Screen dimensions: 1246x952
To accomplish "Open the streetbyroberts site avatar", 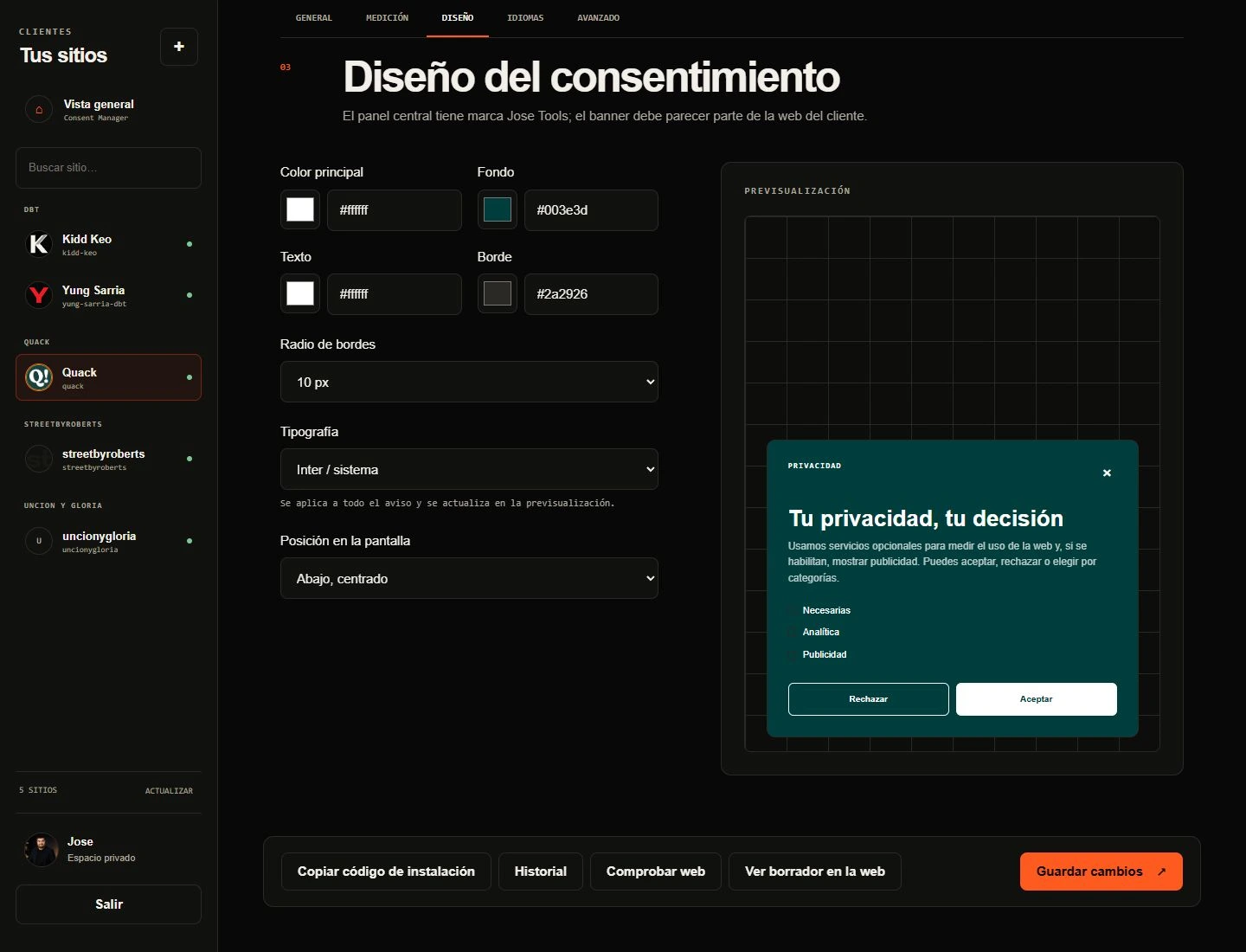I will [39, 459].
